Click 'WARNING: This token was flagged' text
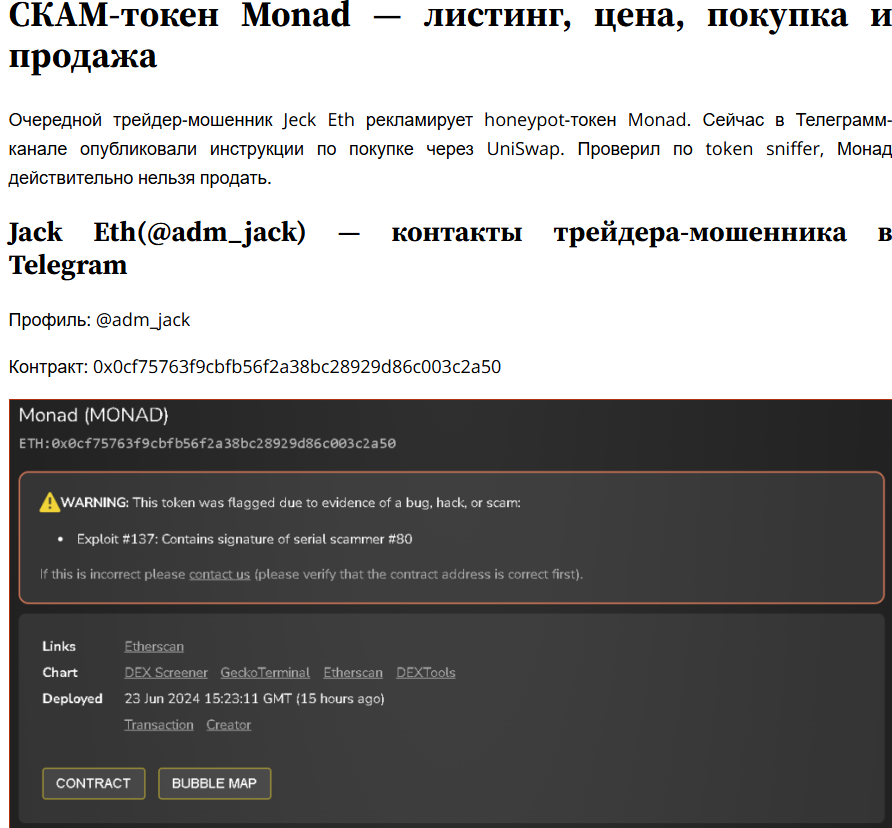This screenshot has width=892, height=828. click(291, 502)
